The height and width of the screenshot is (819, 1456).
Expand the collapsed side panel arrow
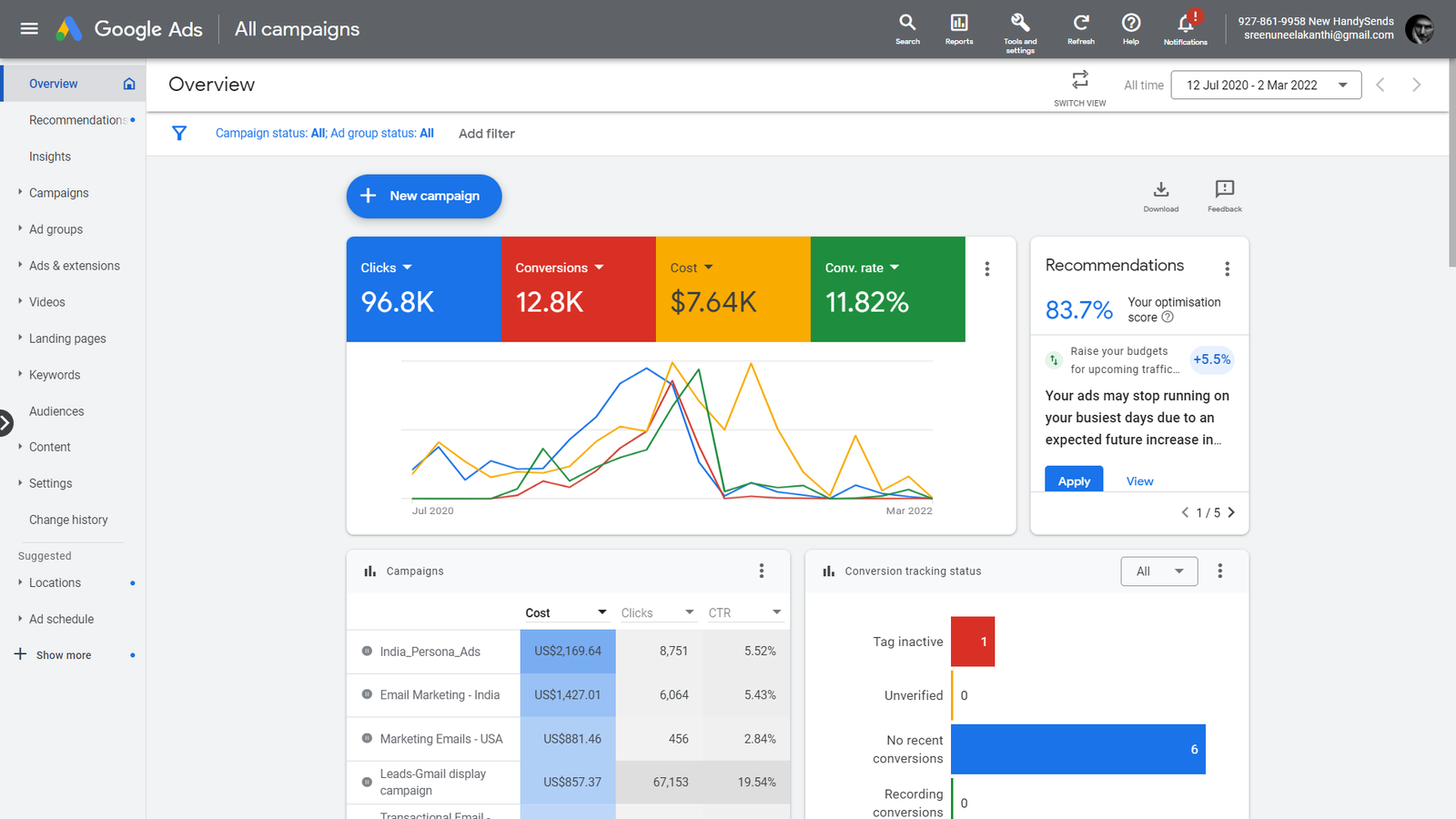[x=5, y=422]
